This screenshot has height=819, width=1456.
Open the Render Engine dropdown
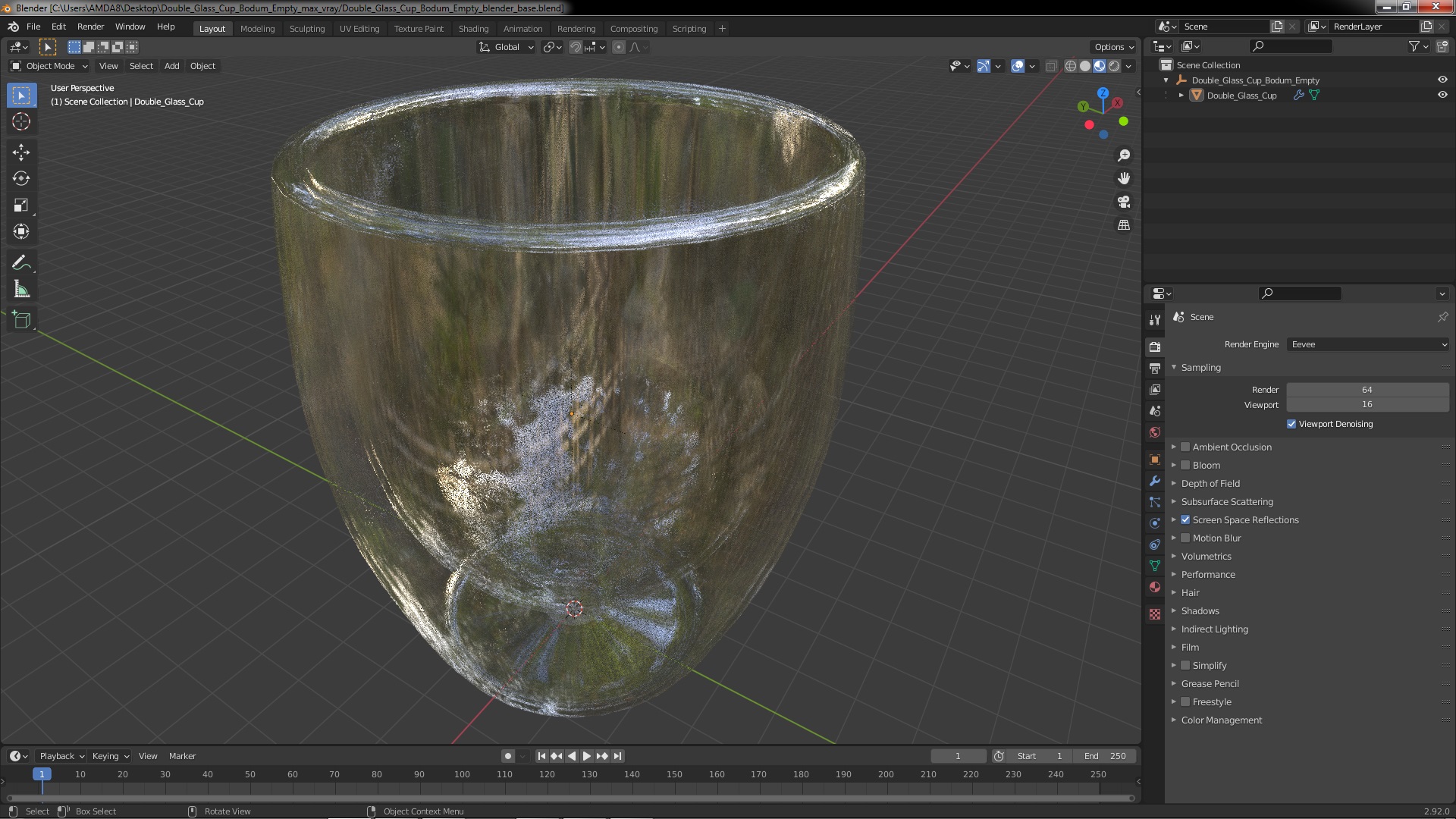(x=1367, y=344)
